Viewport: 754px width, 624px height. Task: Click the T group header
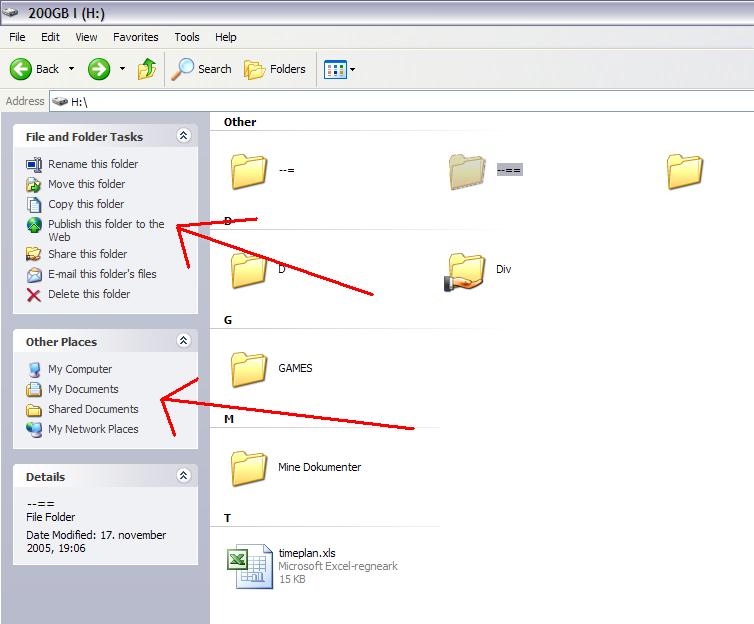pyautogui.click(x=227, y=518)
